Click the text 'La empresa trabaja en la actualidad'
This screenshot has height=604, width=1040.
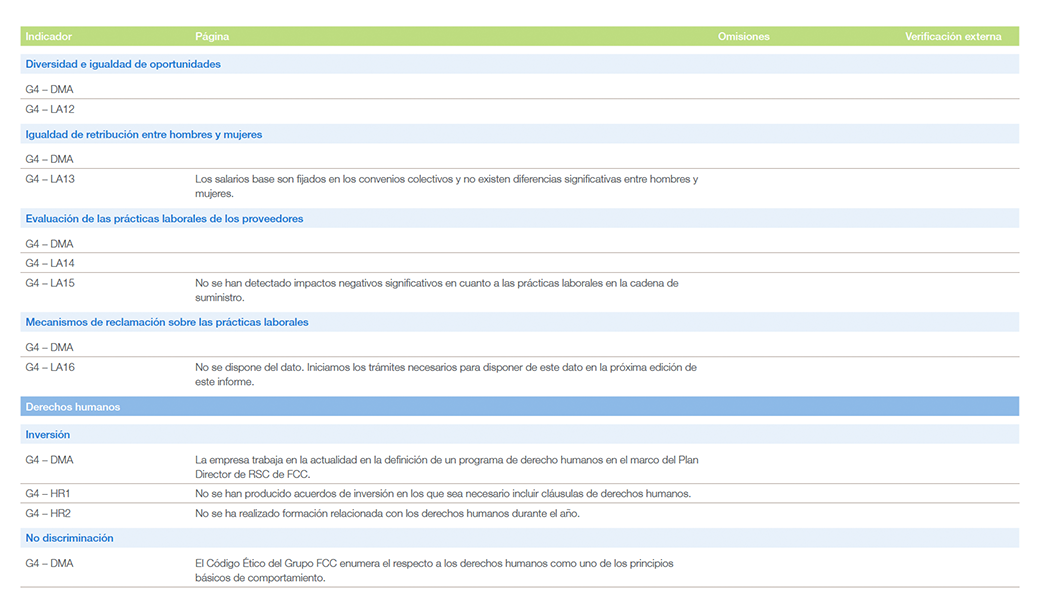276,460
